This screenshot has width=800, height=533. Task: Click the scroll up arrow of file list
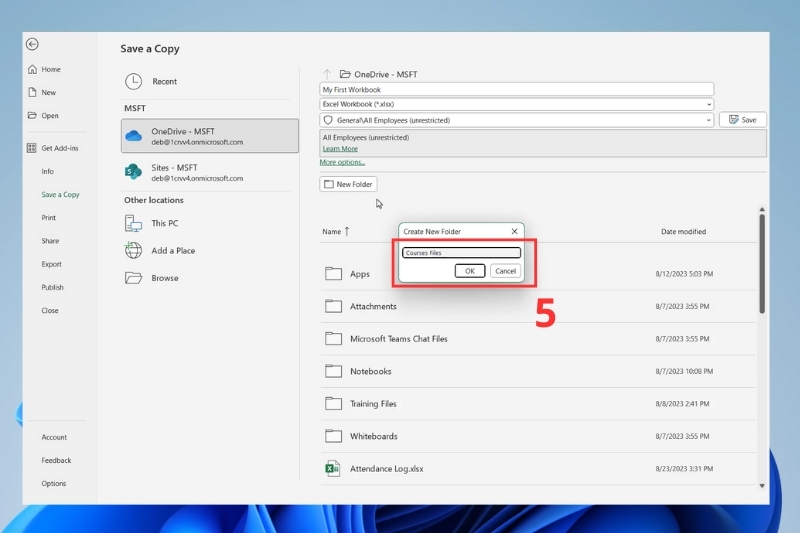[x=762, y=210]
